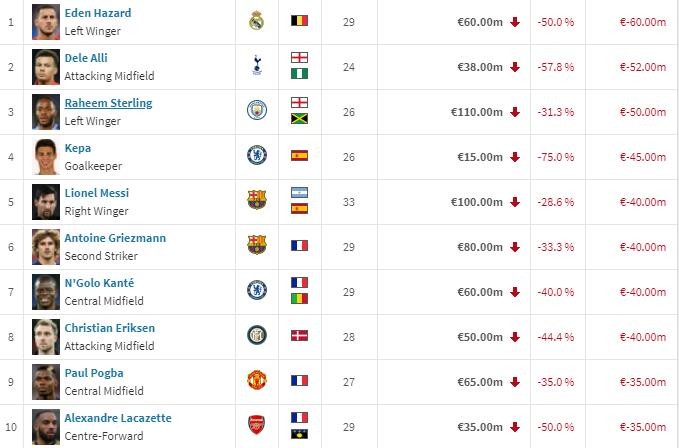The width and height of the screenshot is (679, 448).
Task: Click Antoine Griezmann's portrait thumbnail
Action: (46, 247)
